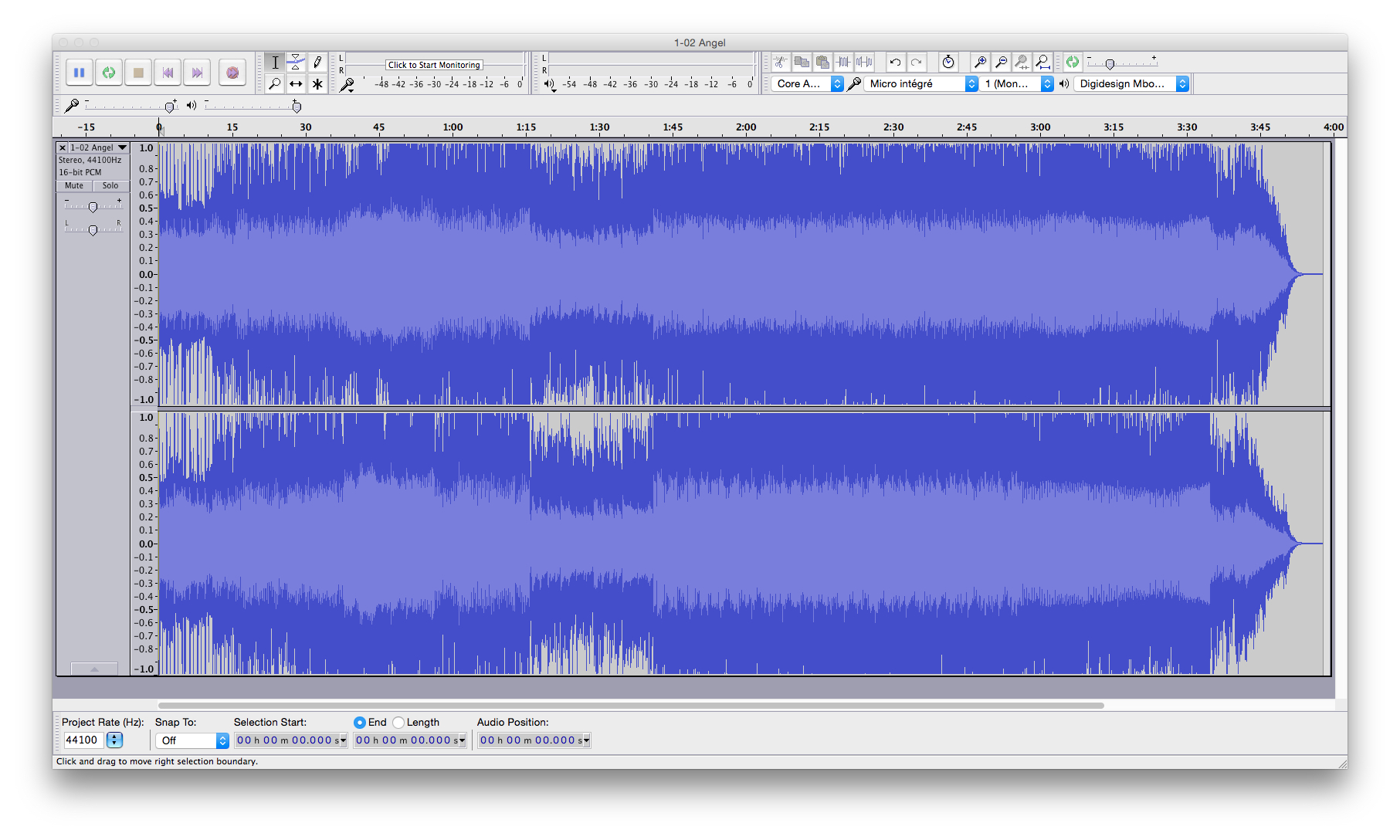
Task: Start playback of the track
Action: coord(109,72)
